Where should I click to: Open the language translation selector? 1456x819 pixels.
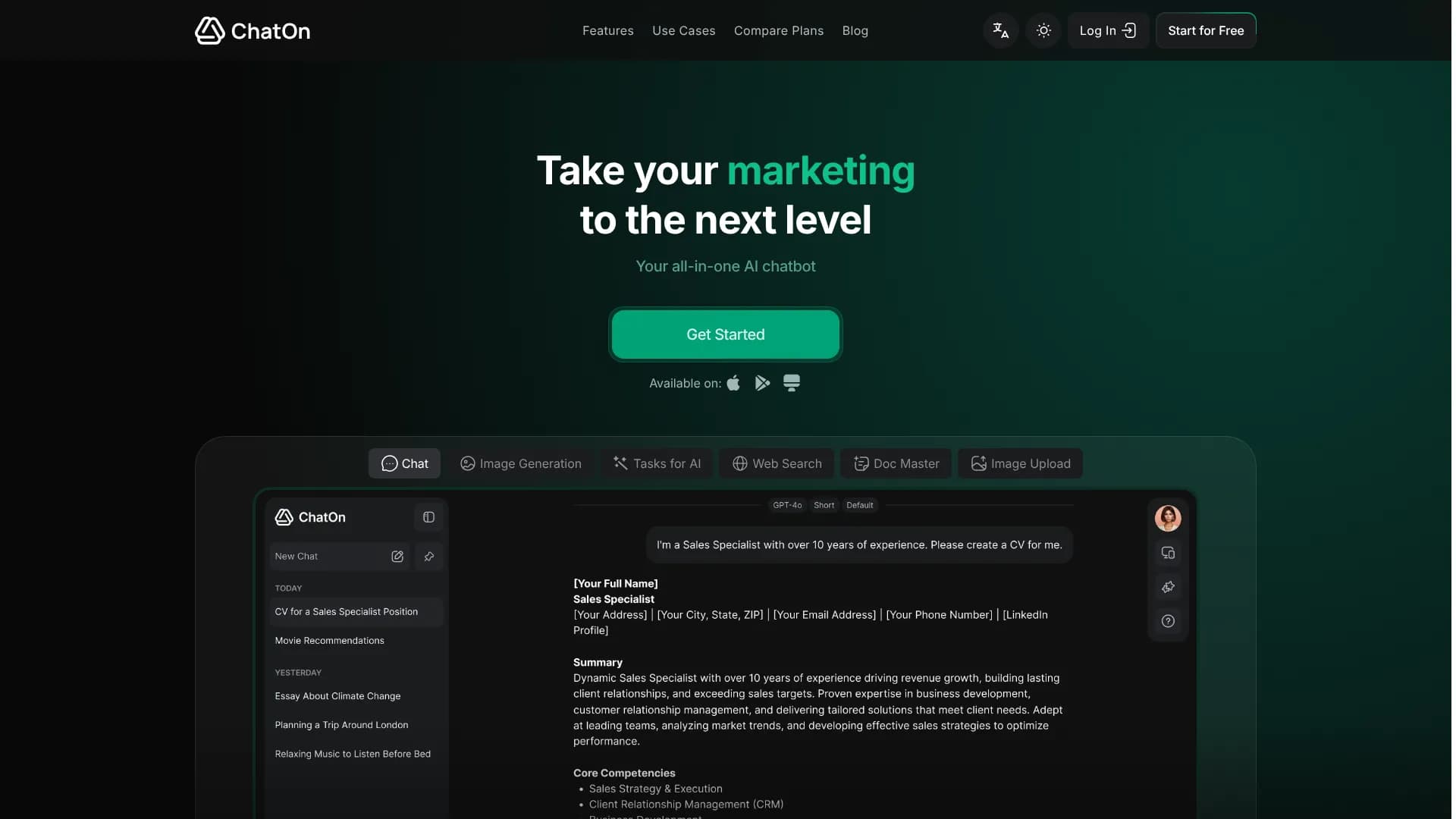pos(1000,30)
